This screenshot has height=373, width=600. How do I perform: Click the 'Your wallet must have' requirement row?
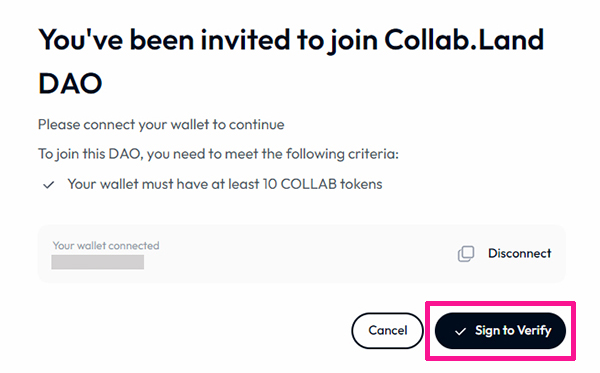pos(212,184)
